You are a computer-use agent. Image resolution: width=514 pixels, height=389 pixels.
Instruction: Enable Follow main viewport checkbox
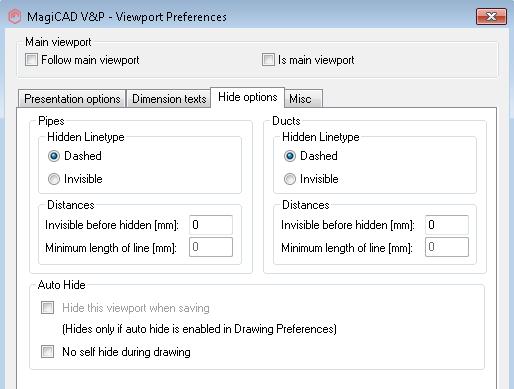click(x=32, y=60)
